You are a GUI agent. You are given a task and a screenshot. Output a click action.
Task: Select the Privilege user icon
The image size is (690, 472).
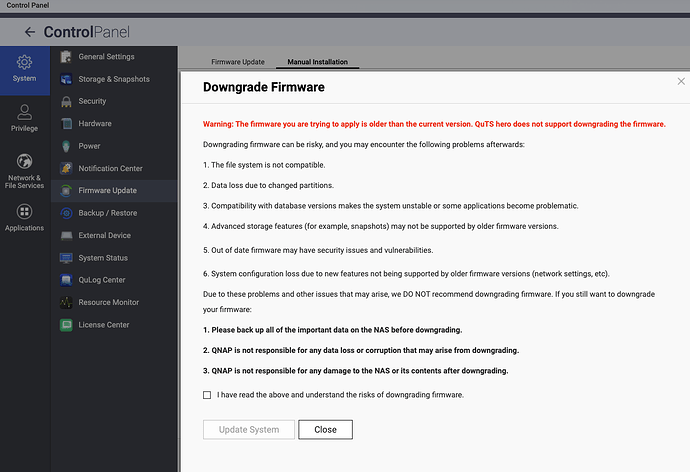click(x=24, y=110)
